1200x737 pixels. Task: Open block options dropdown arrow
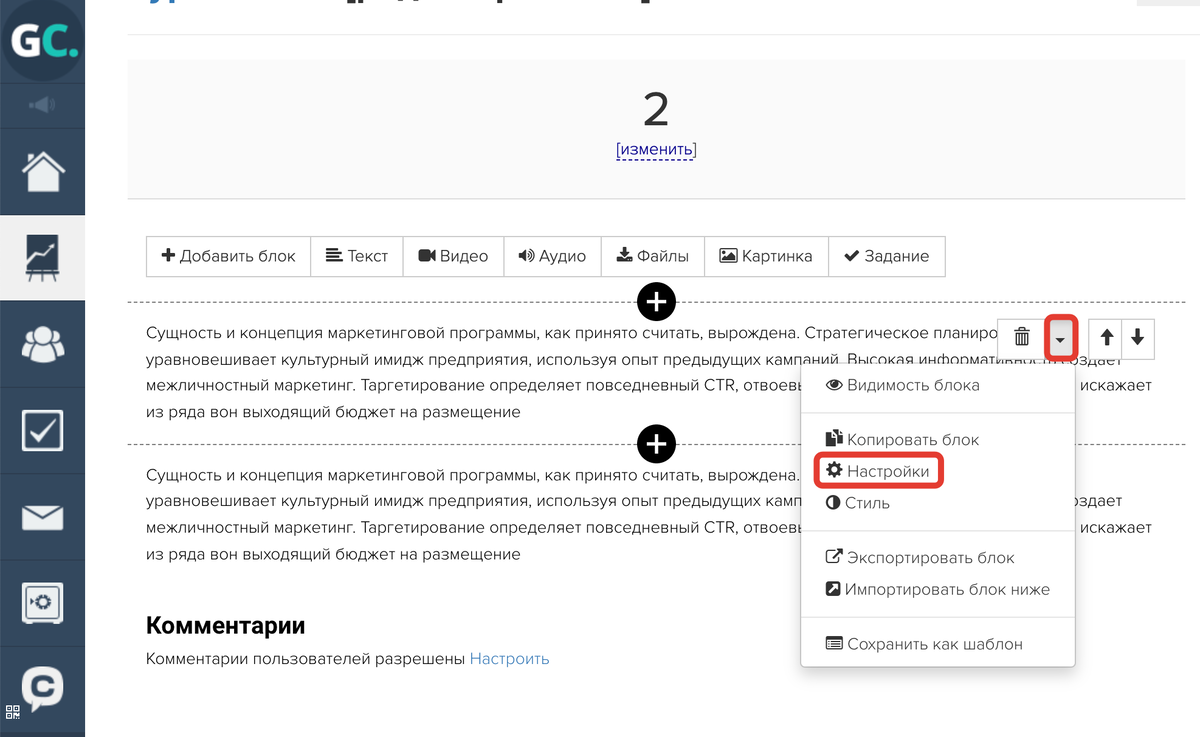click(x=1060, y=338)
